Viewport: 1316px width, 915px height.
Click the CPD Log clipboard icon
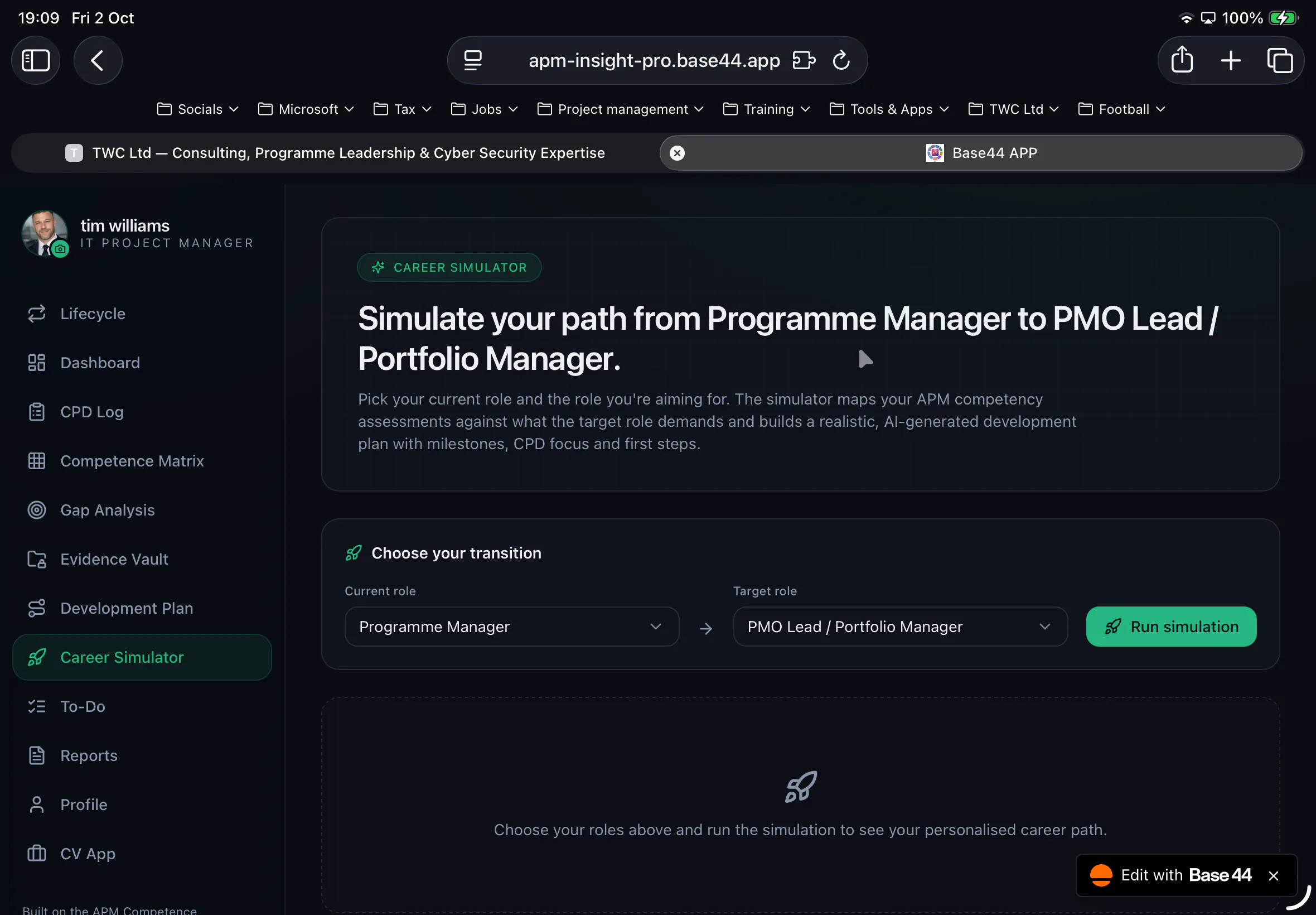pos(37,412)
